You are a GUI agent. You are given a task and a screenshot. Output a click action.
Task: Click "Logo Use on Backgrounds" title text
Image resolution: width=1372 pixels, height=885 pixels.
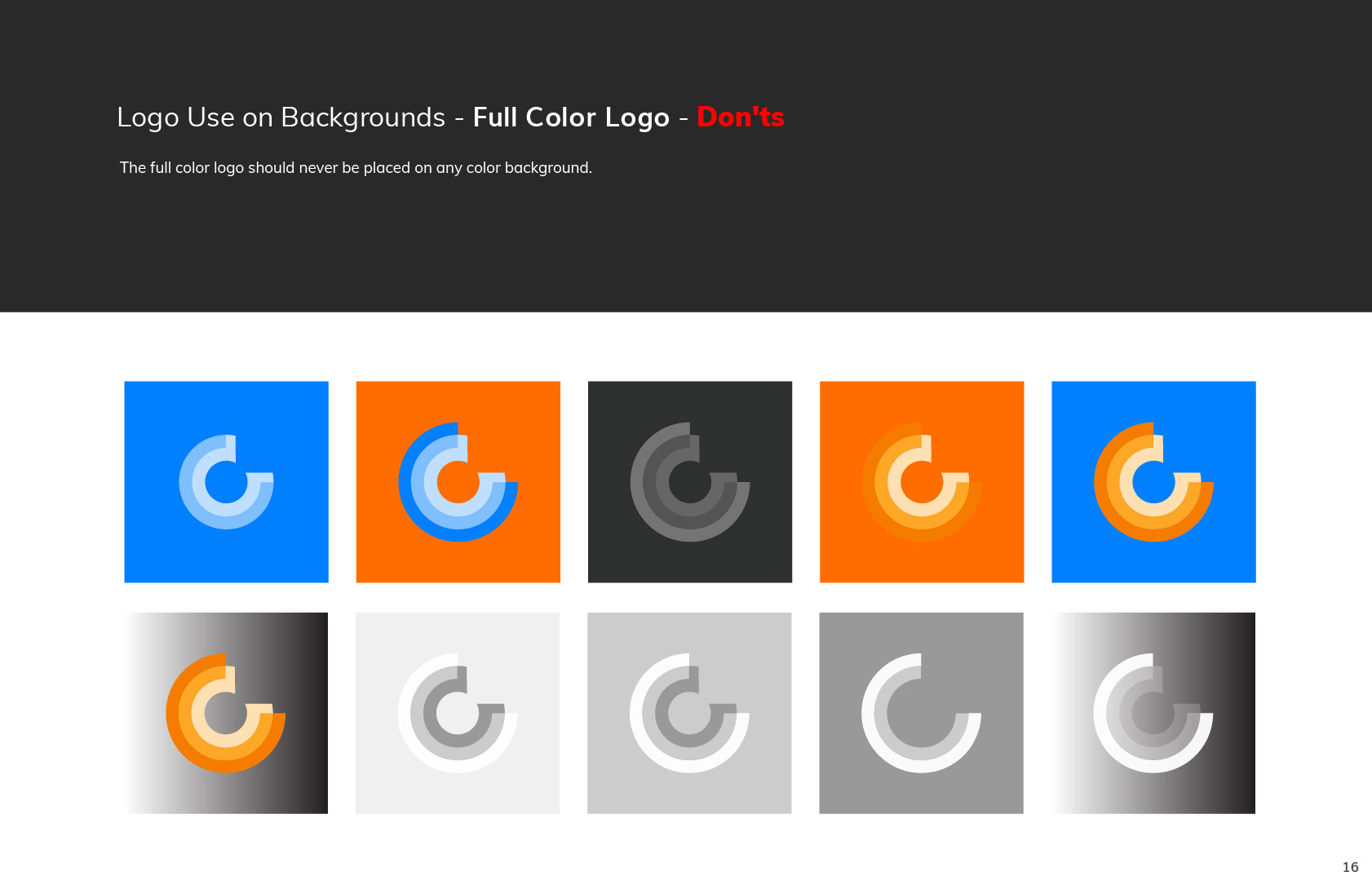(x=281, y=117)
